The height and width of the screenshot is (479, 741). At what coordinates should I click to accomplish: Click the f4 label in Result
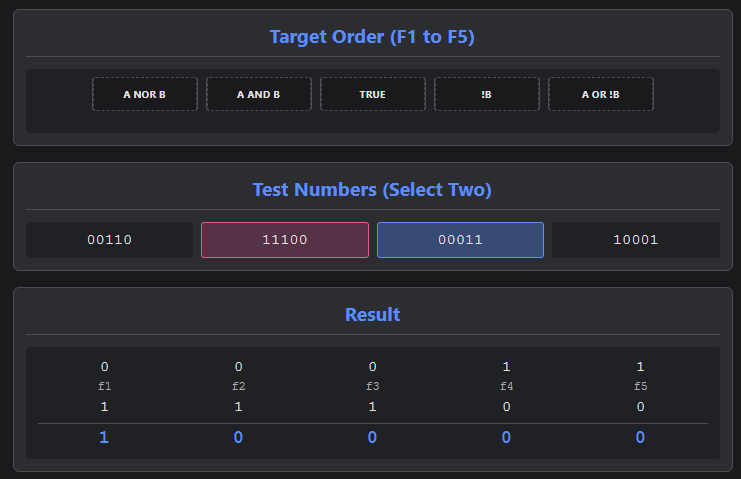(x=506, y=387)
